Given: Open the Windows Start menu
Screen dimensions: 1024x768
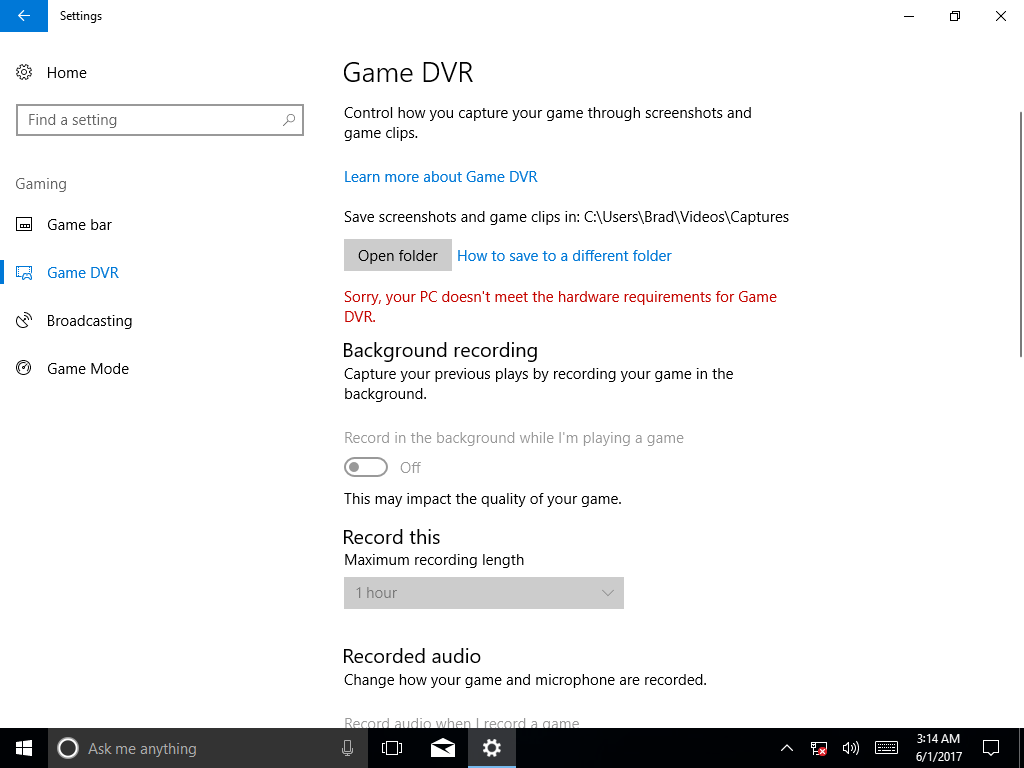Looking at the screenshot, I should coord(24,748).
